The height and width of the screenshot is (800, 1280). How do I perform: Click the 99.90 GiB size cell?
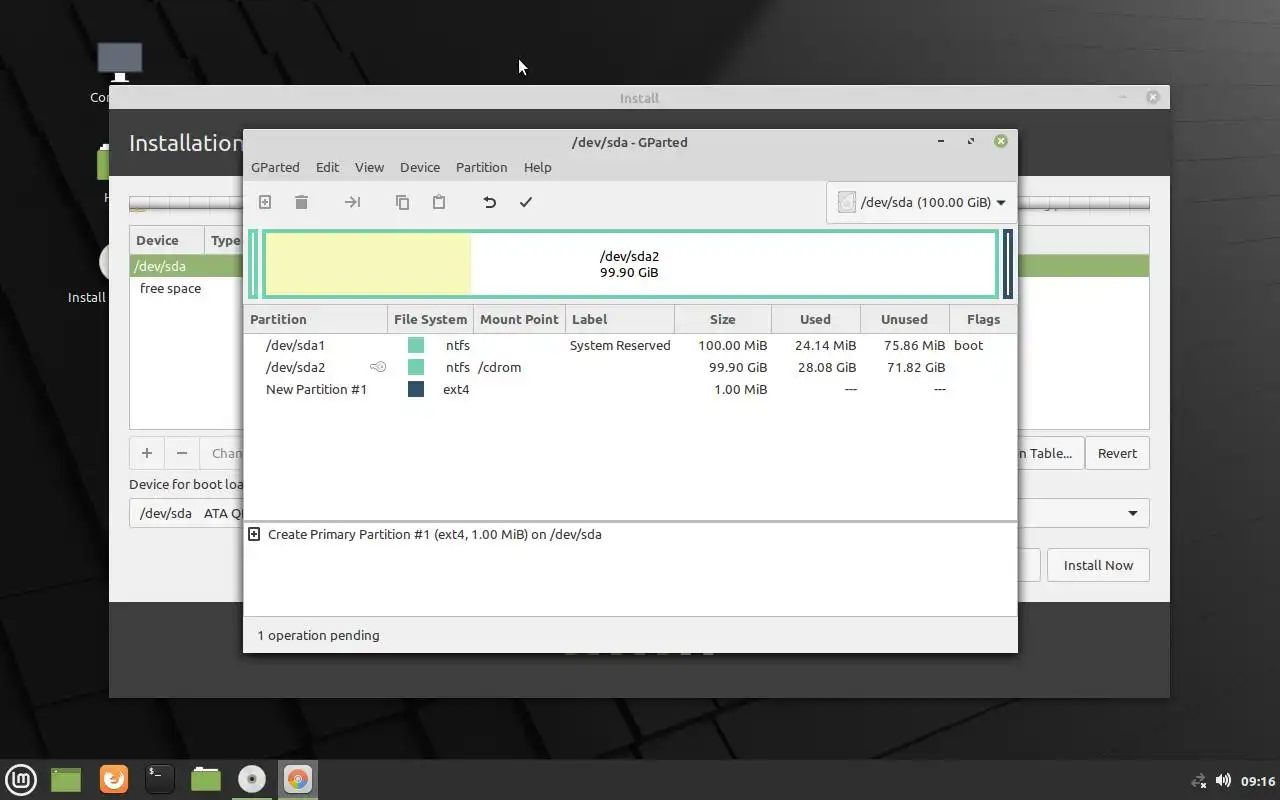click(738, 367)
